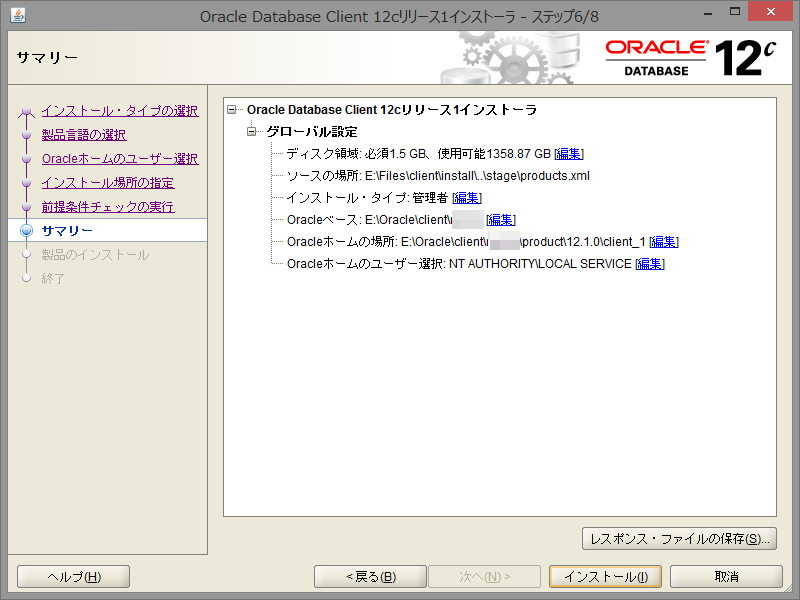Collapse the グローバル設定 tree node
The width and height of the screenshot is (800, 600).
coord(251,132)
